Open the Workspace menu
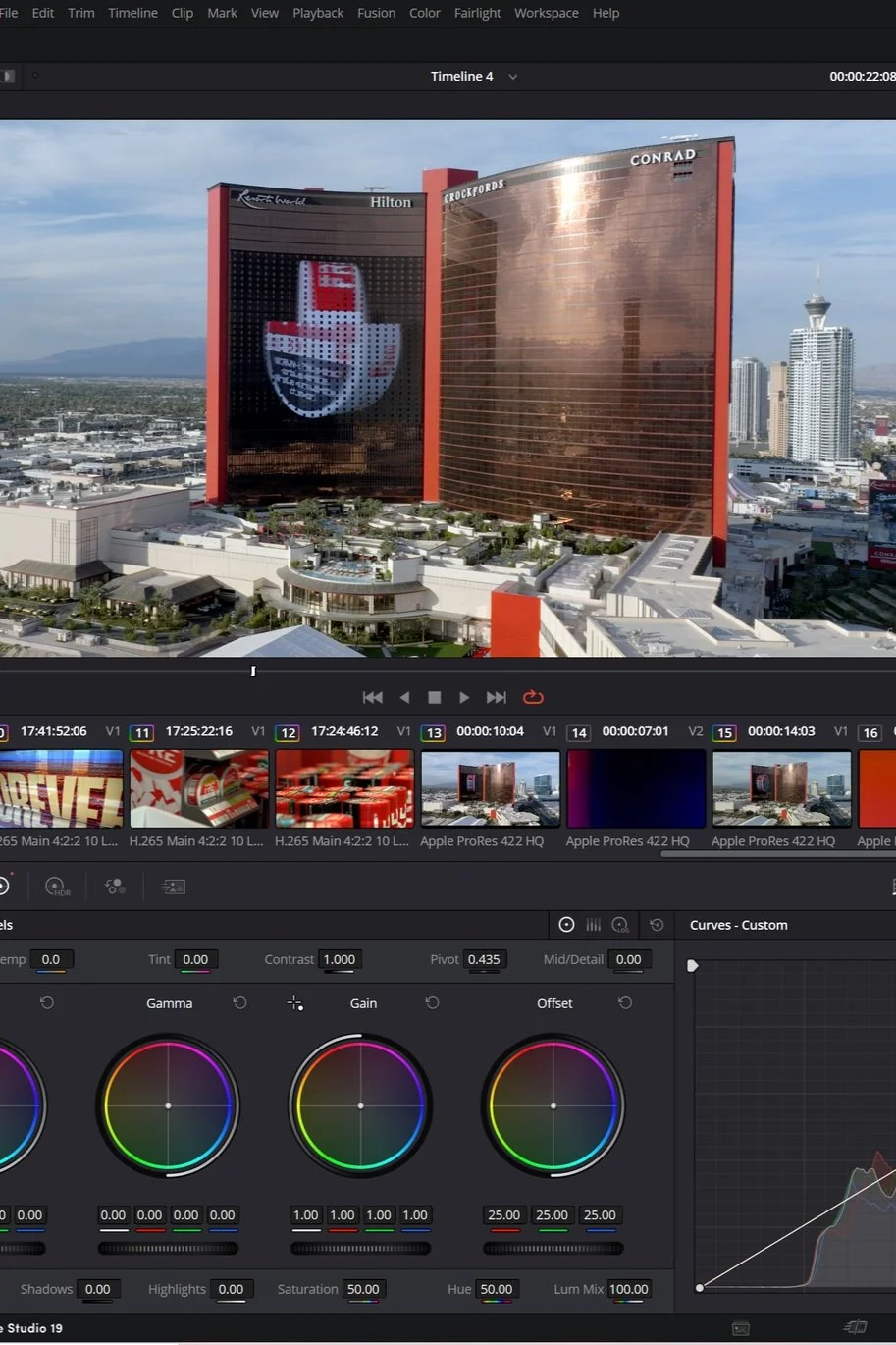Viewport: 896px width, 1345px height. coord(547,13)
